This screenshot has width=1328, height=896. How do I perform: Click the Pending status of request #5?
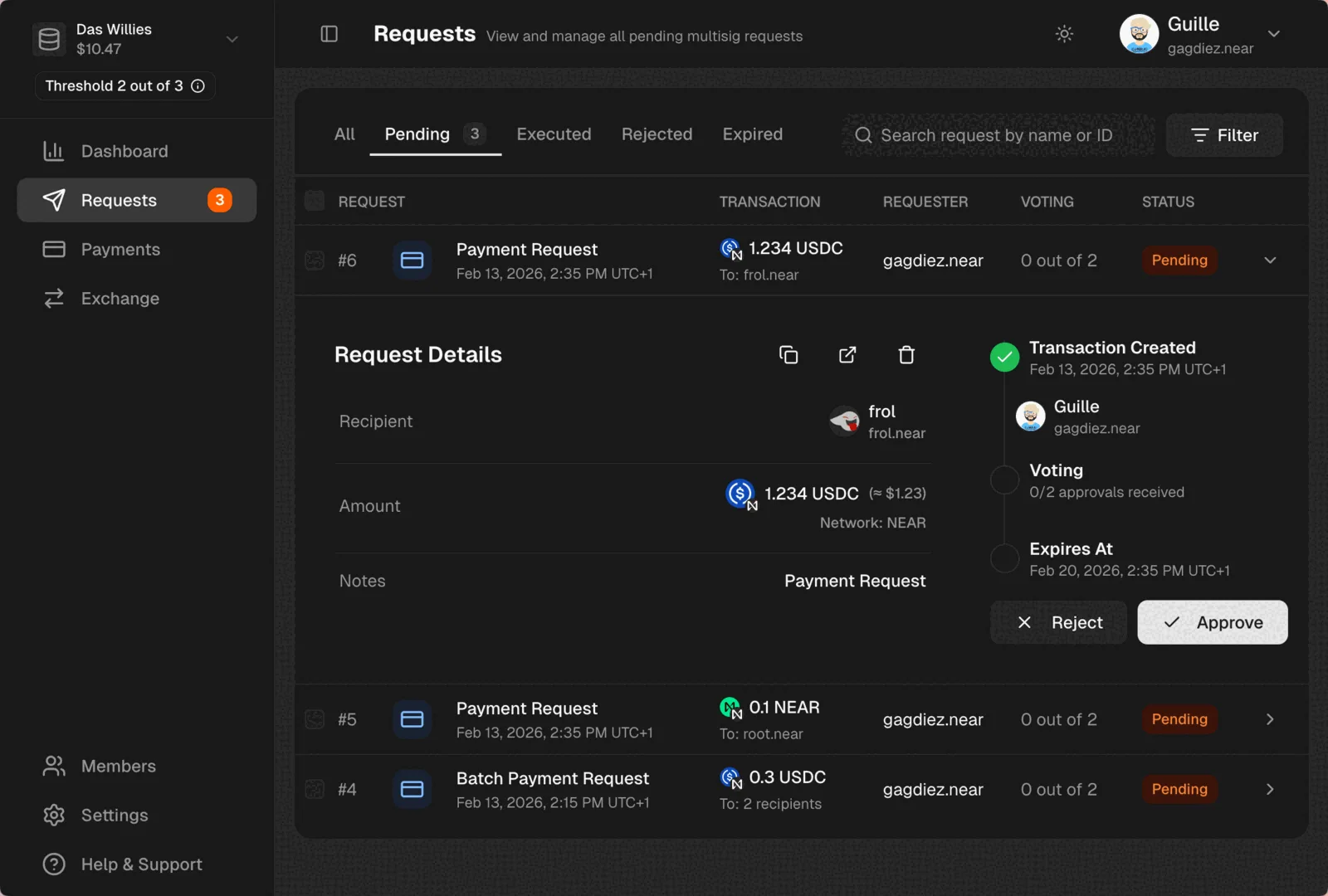(x=1179, y=719)
